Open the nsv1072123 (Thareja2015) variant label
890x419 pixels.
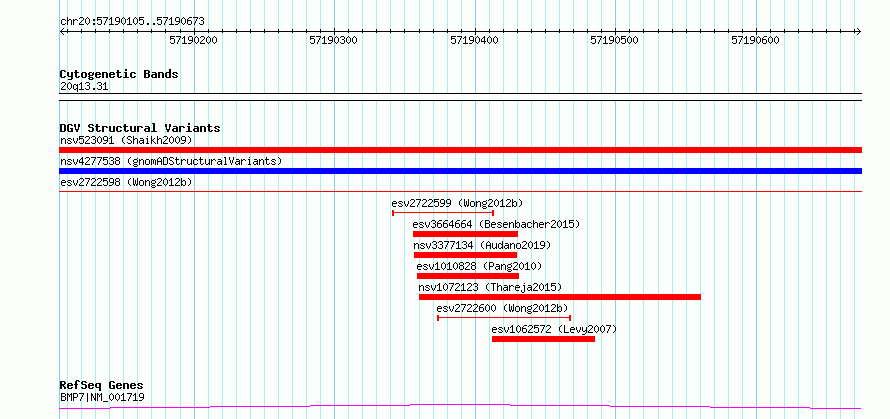click(490, 287)
